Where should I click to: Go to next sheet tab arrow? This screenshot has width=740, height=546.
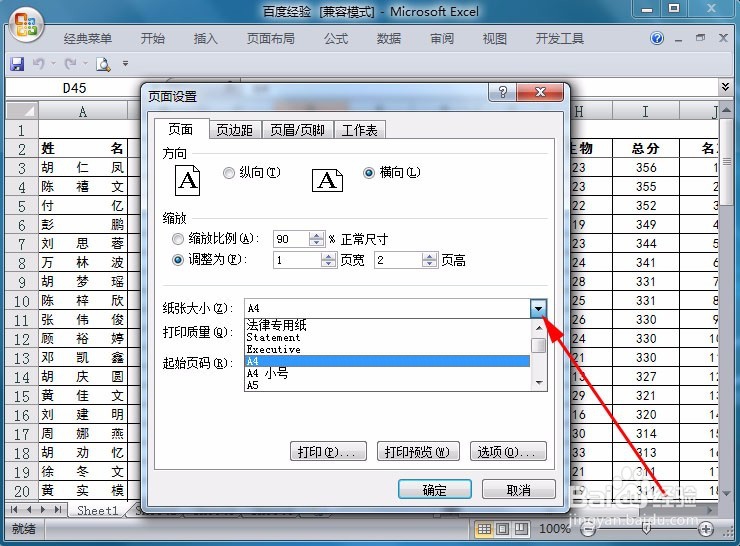[x=43, y=510]
